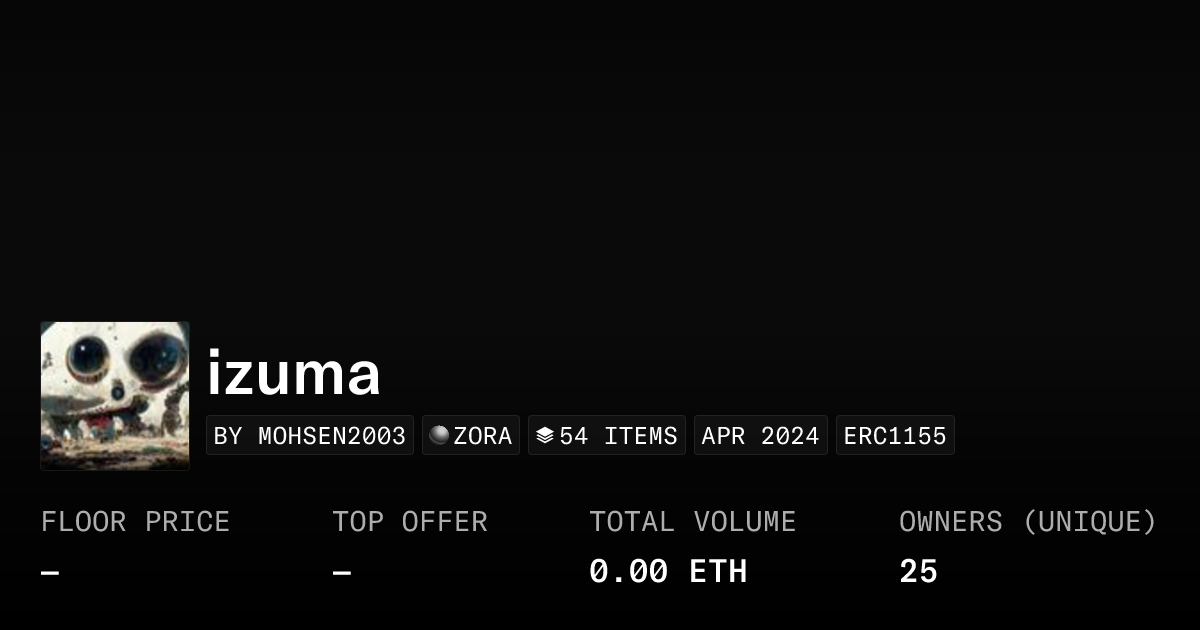Image resolution: width=1200 pixels, height=630 pixels.
Task: Click the stacked layers items icon
Action: [x=544, y=435]
